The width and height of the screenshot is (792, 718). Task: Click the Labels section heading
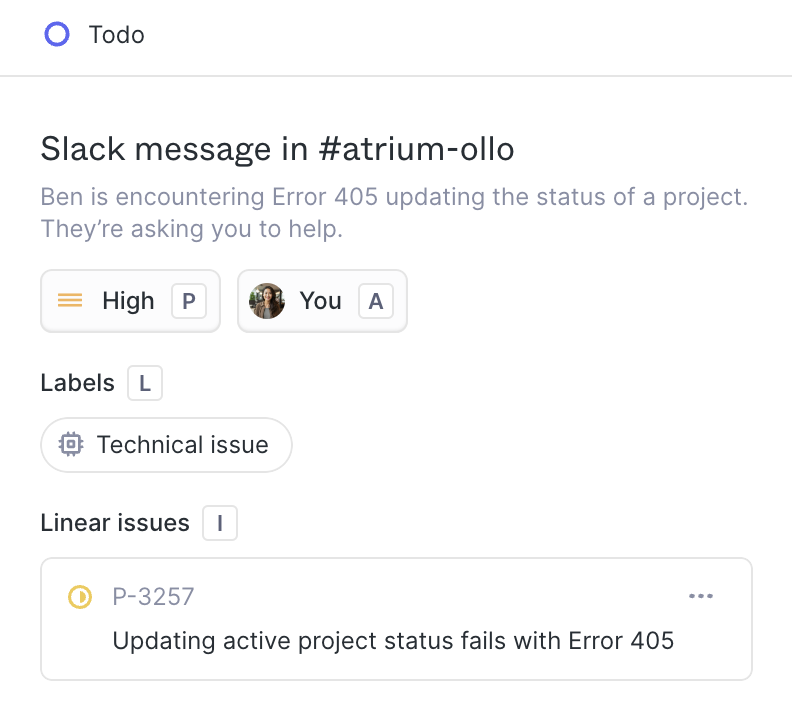tap(77, 383)
